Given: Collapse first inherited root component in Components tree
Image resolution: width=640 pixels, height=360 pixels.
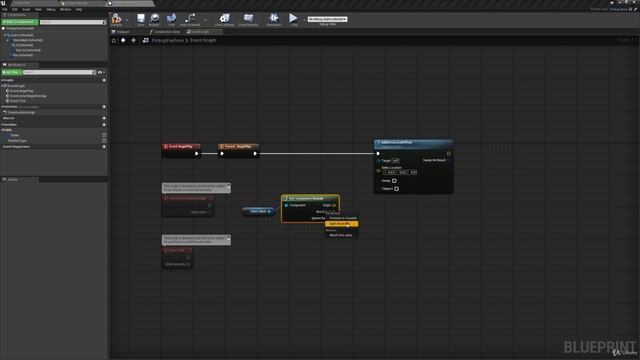Looking at the screenshot, I should (5, 35).
